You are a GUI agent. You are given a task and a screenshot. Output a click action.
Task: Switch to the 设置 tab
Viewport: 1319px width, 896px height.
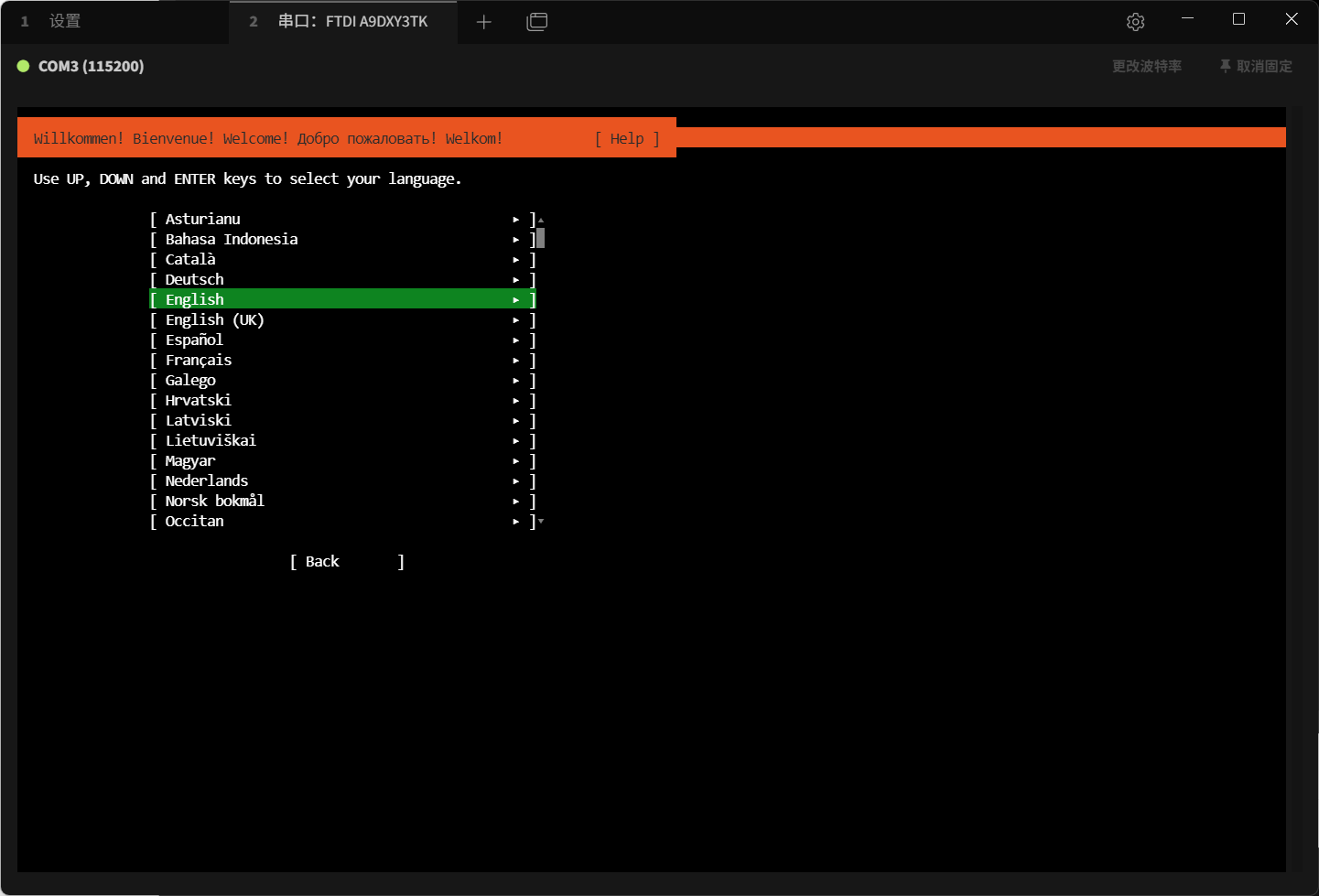click(64, 21)
